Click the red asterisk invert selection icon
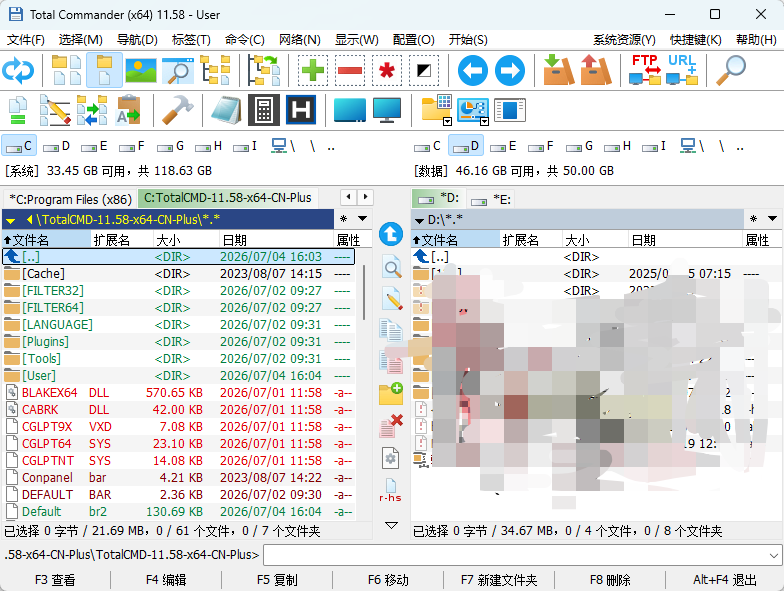 (x=387, y=70)
